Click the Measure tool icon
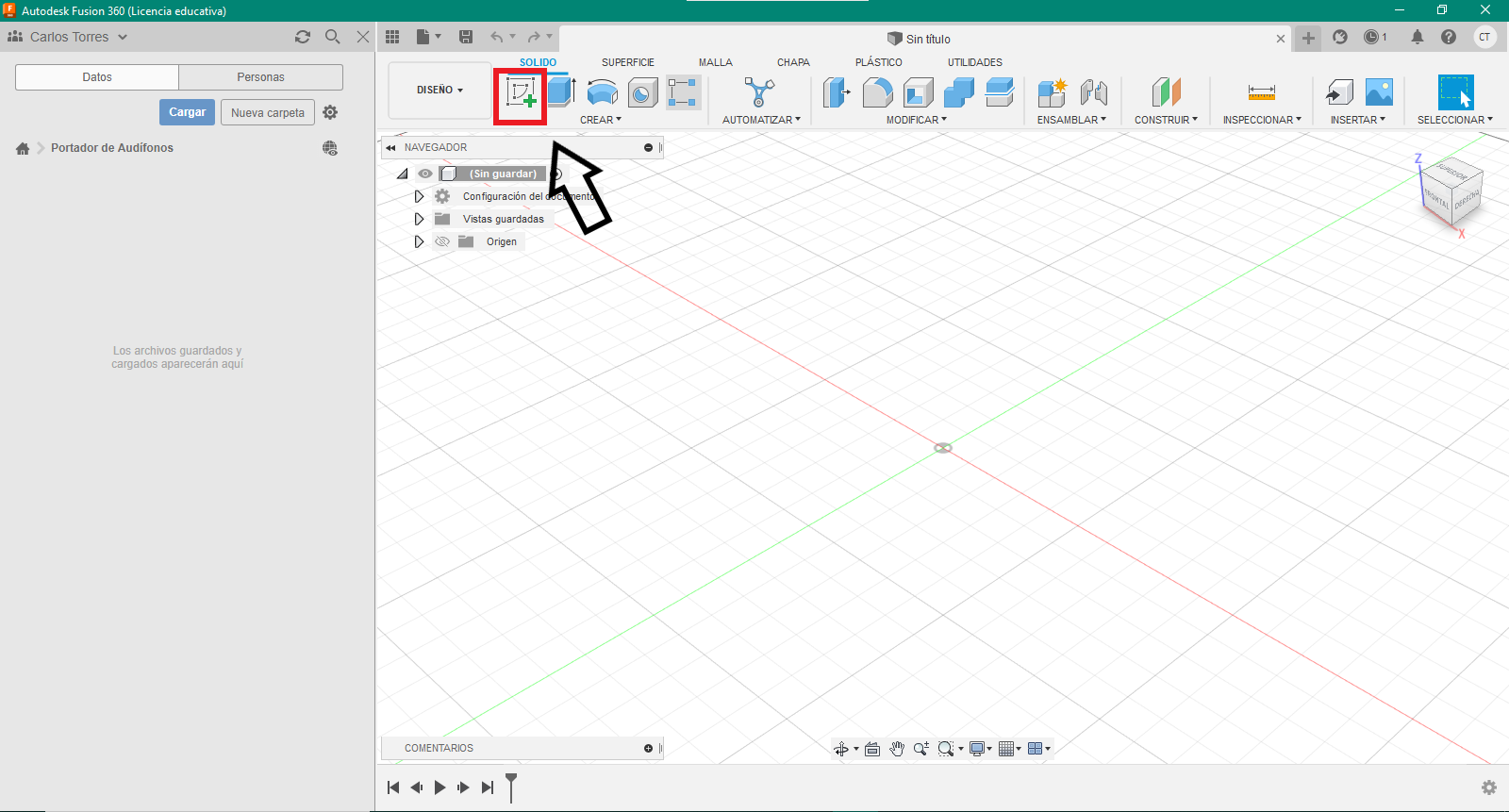Image resolution: width=1509 pixels, height=812 pixels. click(x=1261, y=92)
